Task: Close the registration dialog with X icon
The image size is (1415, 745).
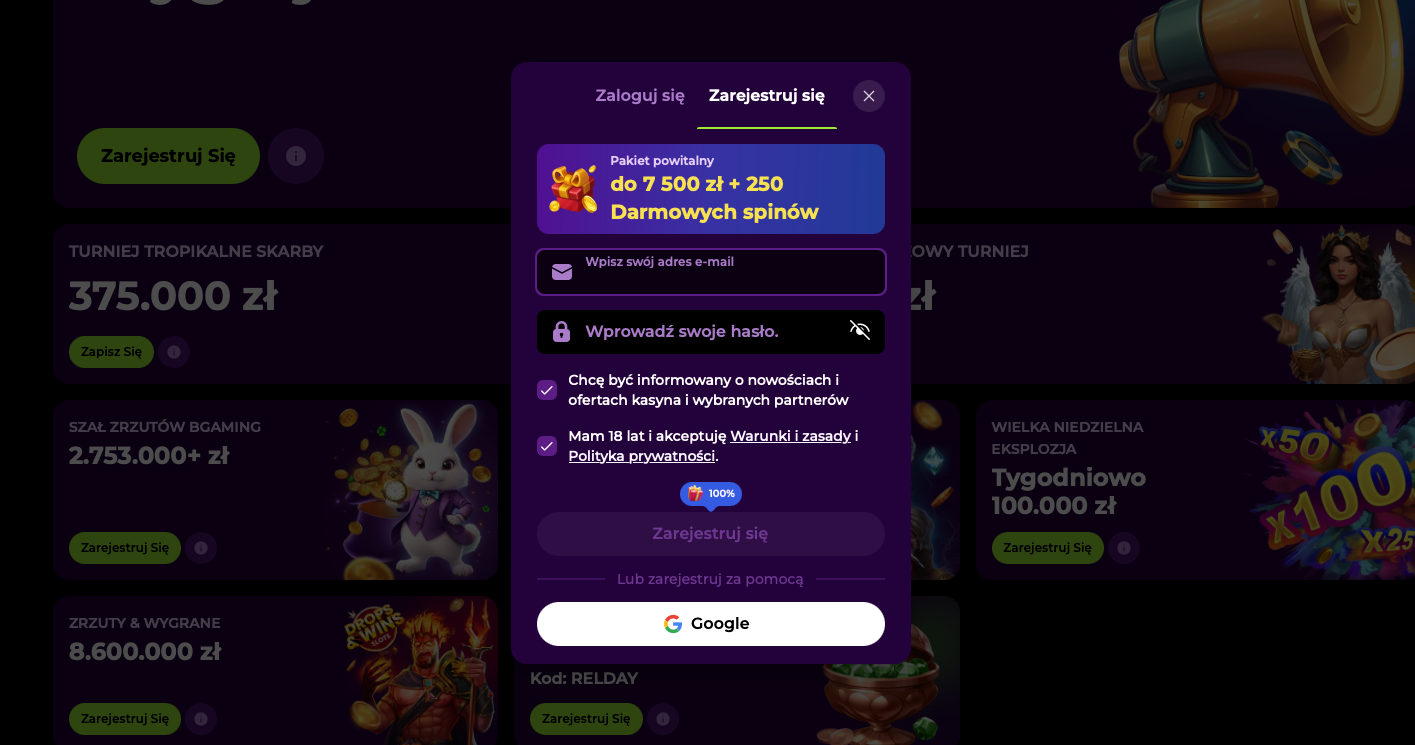Action: click(869, 96)
